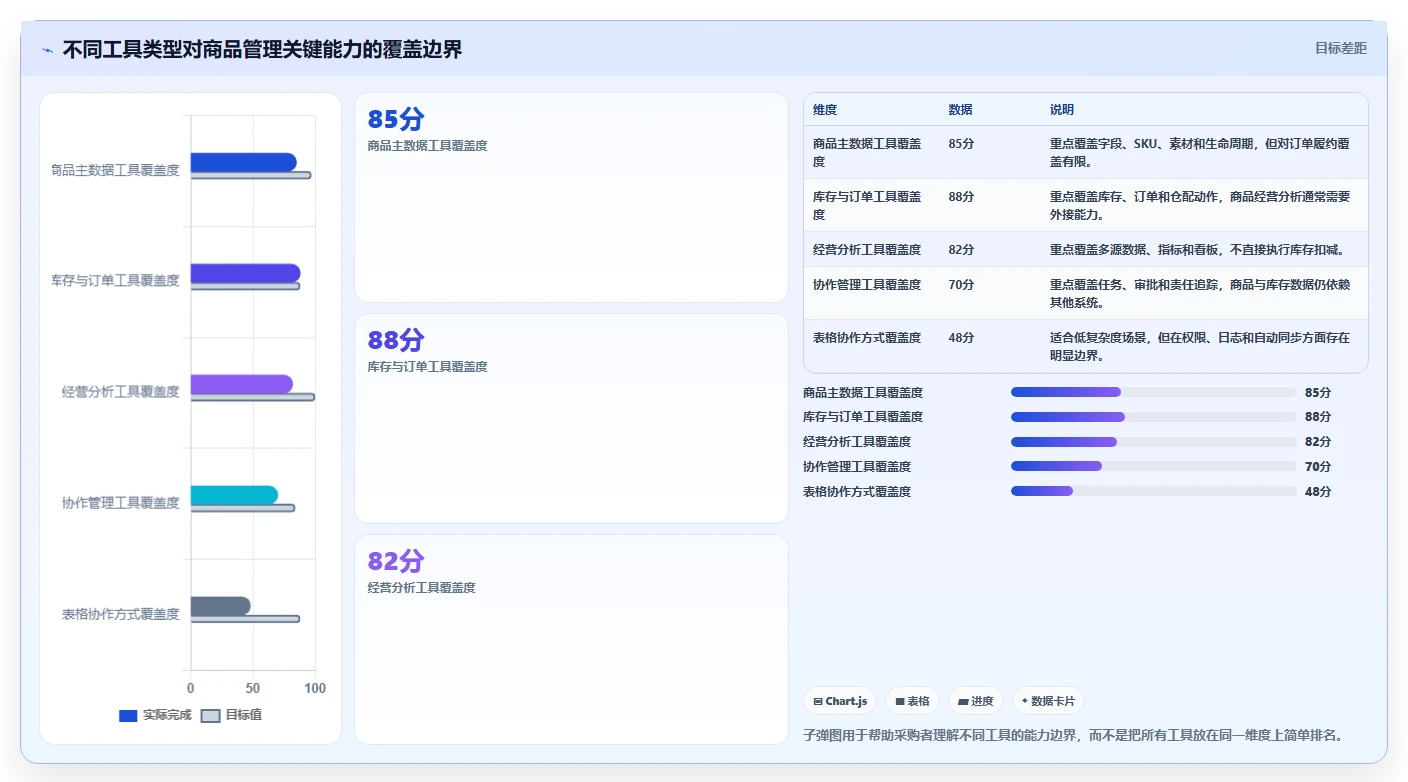Click the 商品主数据工具覆盖度 actual bar in the chart
This screenshot has width=1408, height=782.
coord(243,162)
